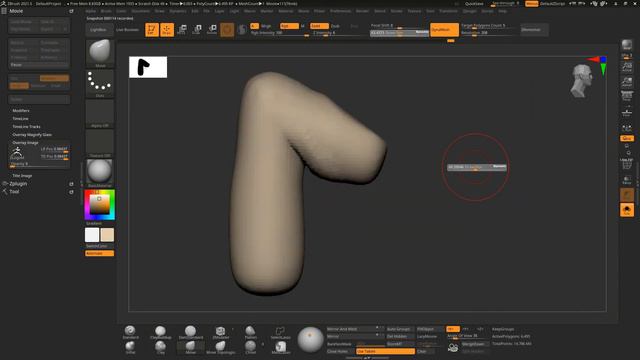This screenshot has width=640, height=360.
Task: Click the camera icon near MergeDown
Action: click(x=453, y=347)
